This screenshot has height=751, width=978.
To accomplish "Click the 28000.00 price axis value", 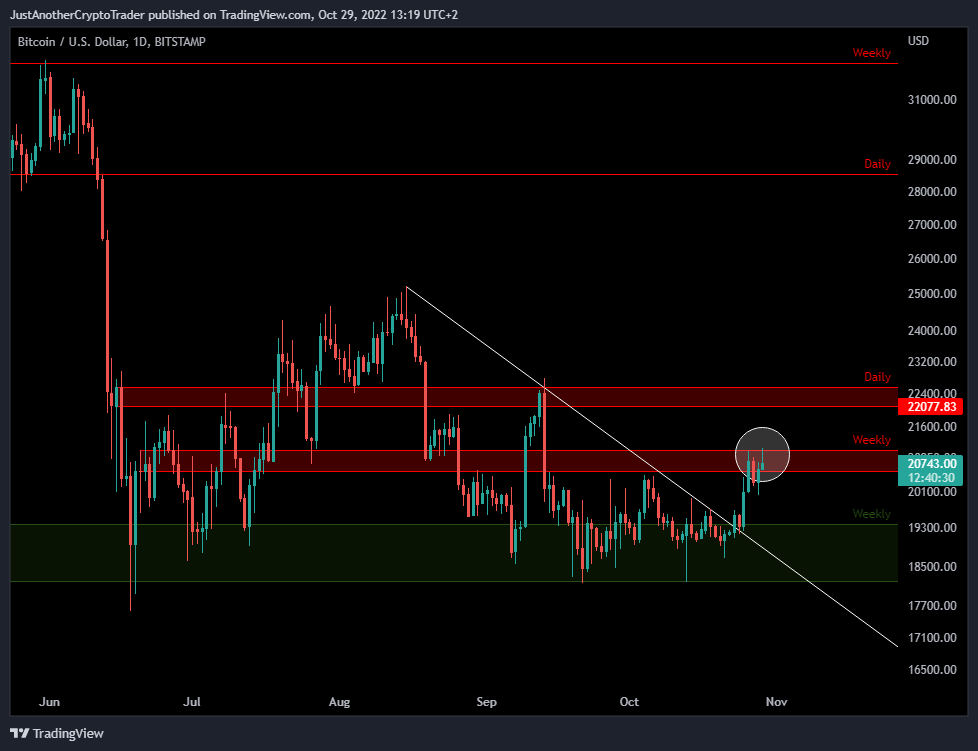I will pyautogui.click(x=932, y=191).
